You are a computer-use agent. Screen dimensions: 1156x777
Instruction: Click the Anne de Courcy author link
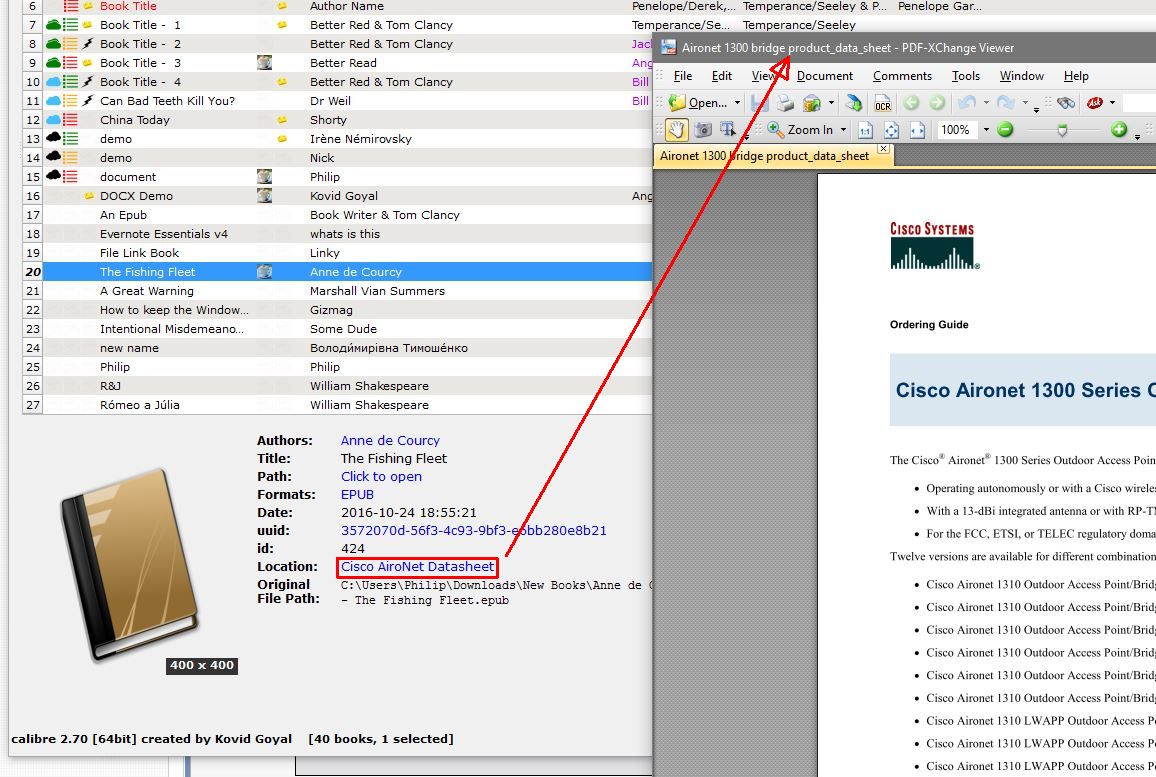(x=390, y=441)
